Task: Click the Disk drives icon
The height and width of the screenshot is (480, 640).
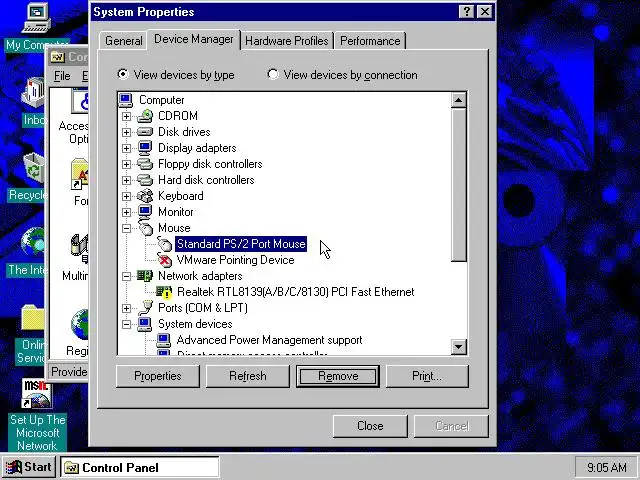Action: pyautogui.click(x=145, y=132)
